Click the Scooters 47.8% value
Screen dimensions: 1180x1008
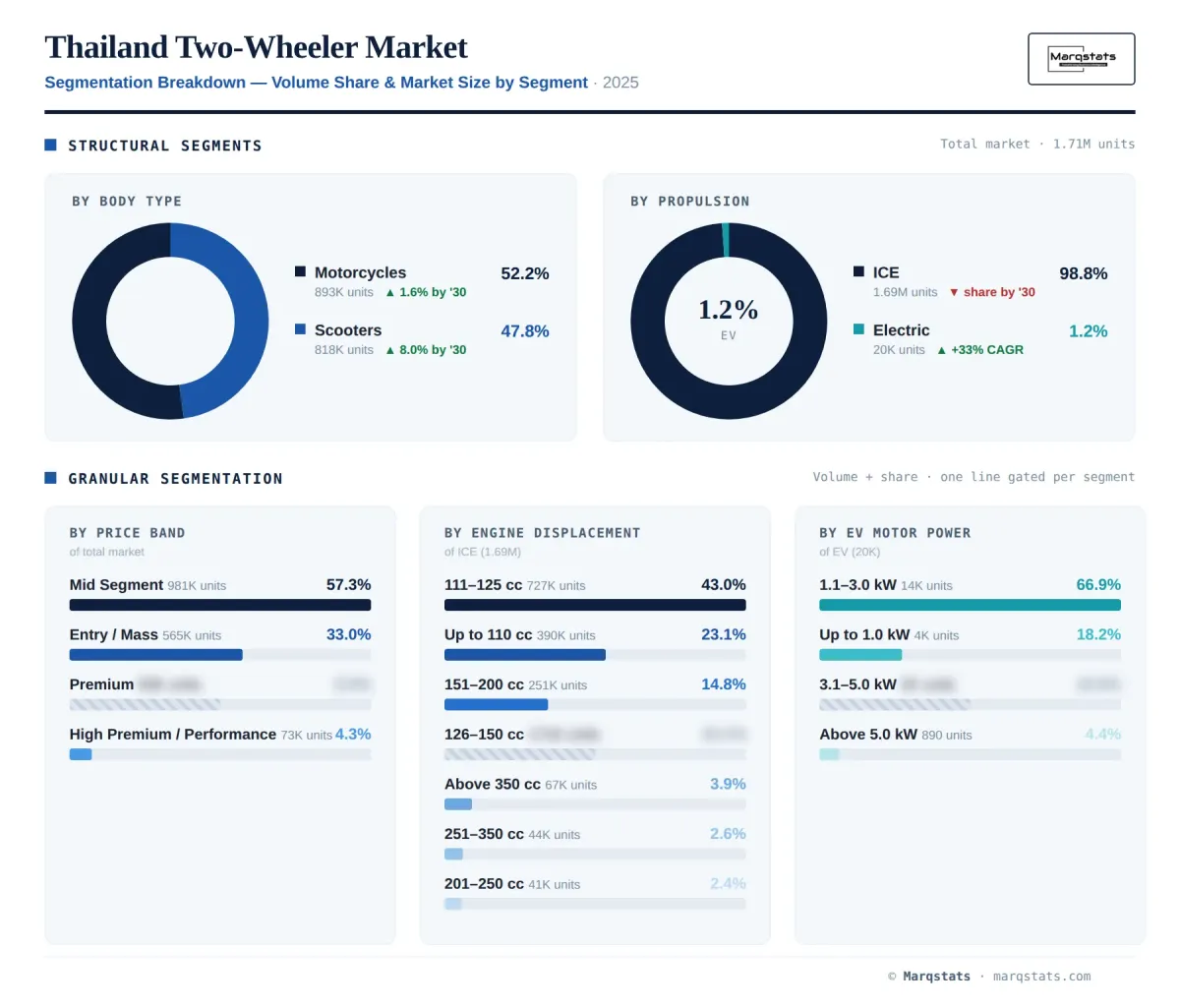click(525, 331)
